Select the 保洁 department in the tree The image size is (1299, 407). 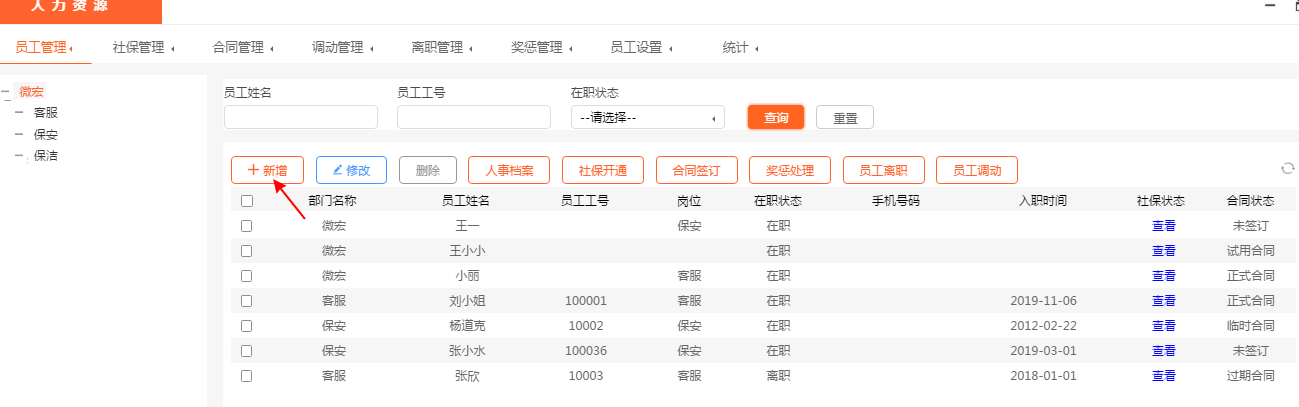(45, 155)
